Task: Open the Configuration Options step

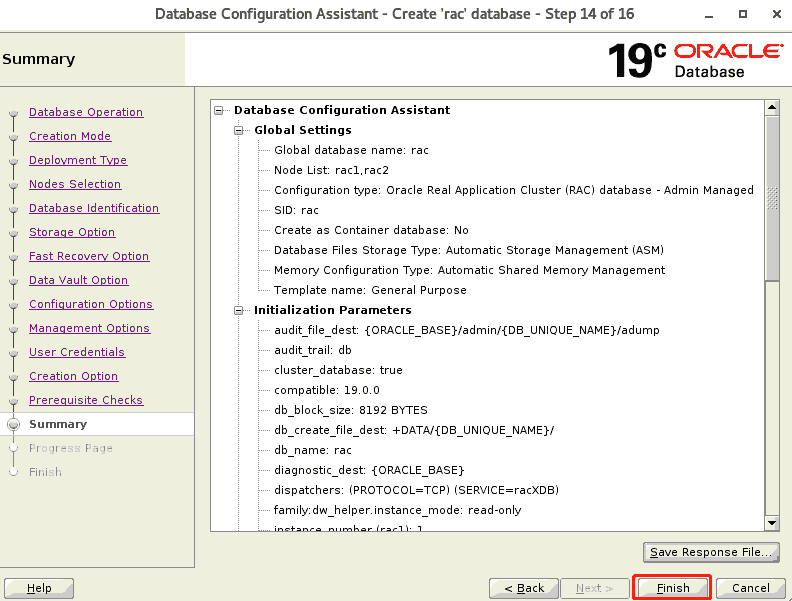Action: (91, 304)
